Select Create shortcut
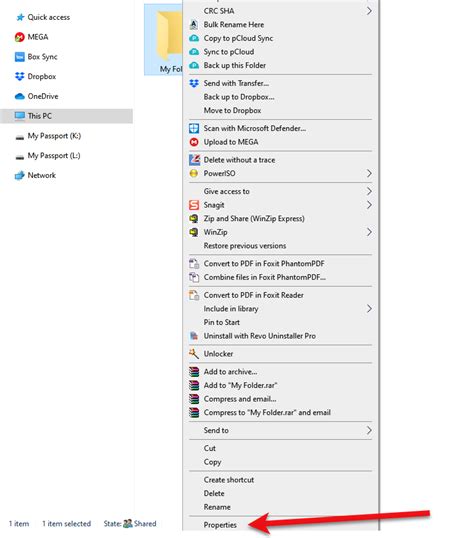Image resolution: width=474 pixels, height=538 pixels. [229, 480]
